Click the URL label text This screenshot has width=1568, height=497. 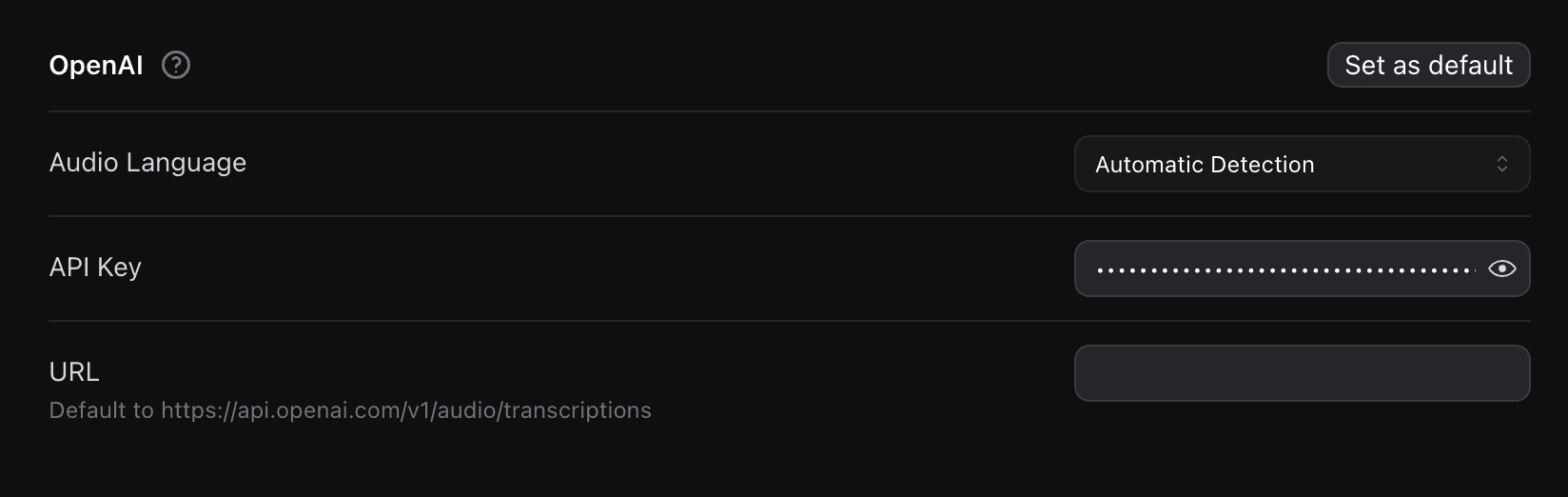point(74,371)
